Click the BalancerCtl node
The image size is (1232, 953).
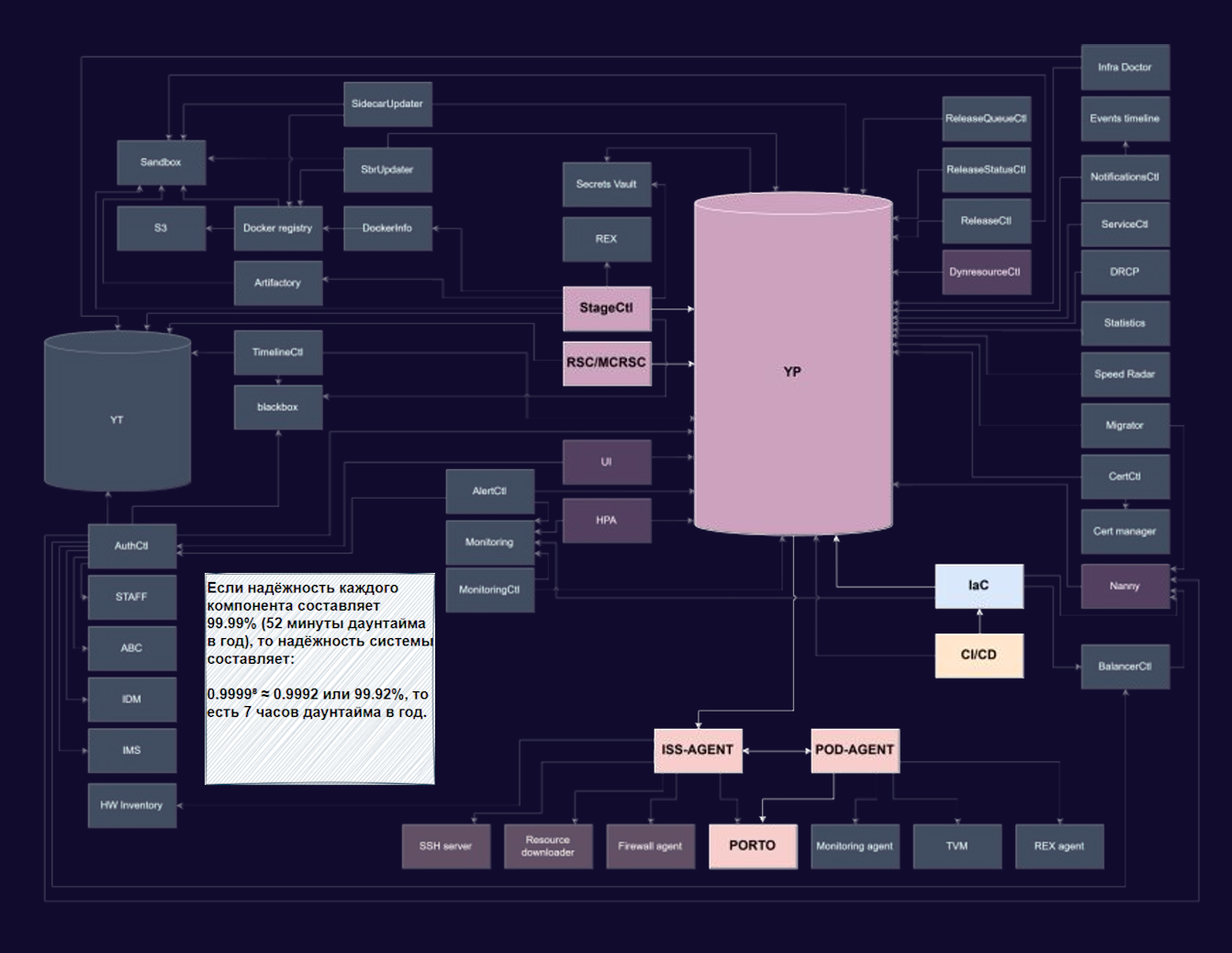click(1125, 667)
